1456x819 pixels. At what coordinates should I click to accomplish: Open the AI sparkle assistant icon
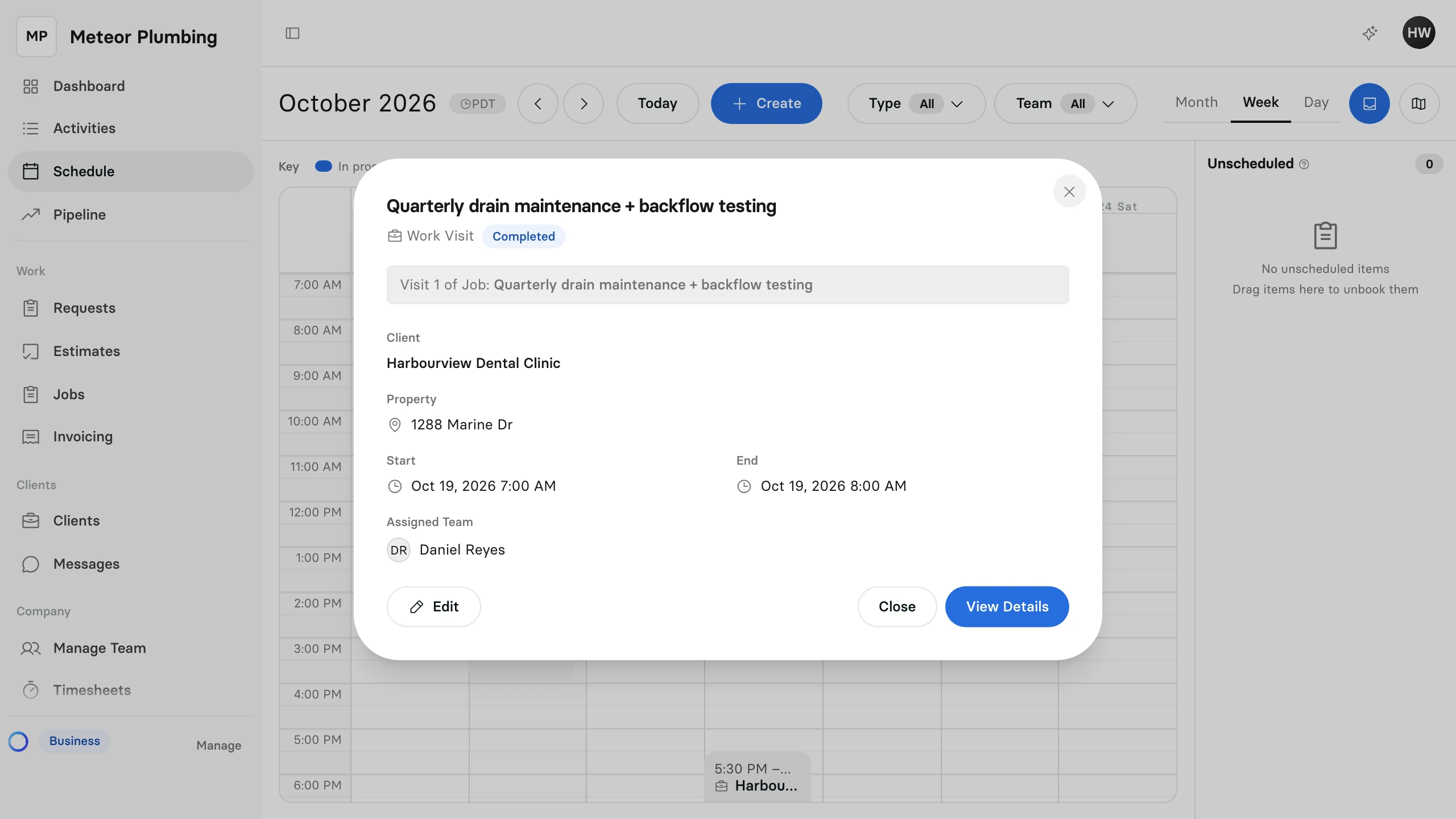[1370, 33]
